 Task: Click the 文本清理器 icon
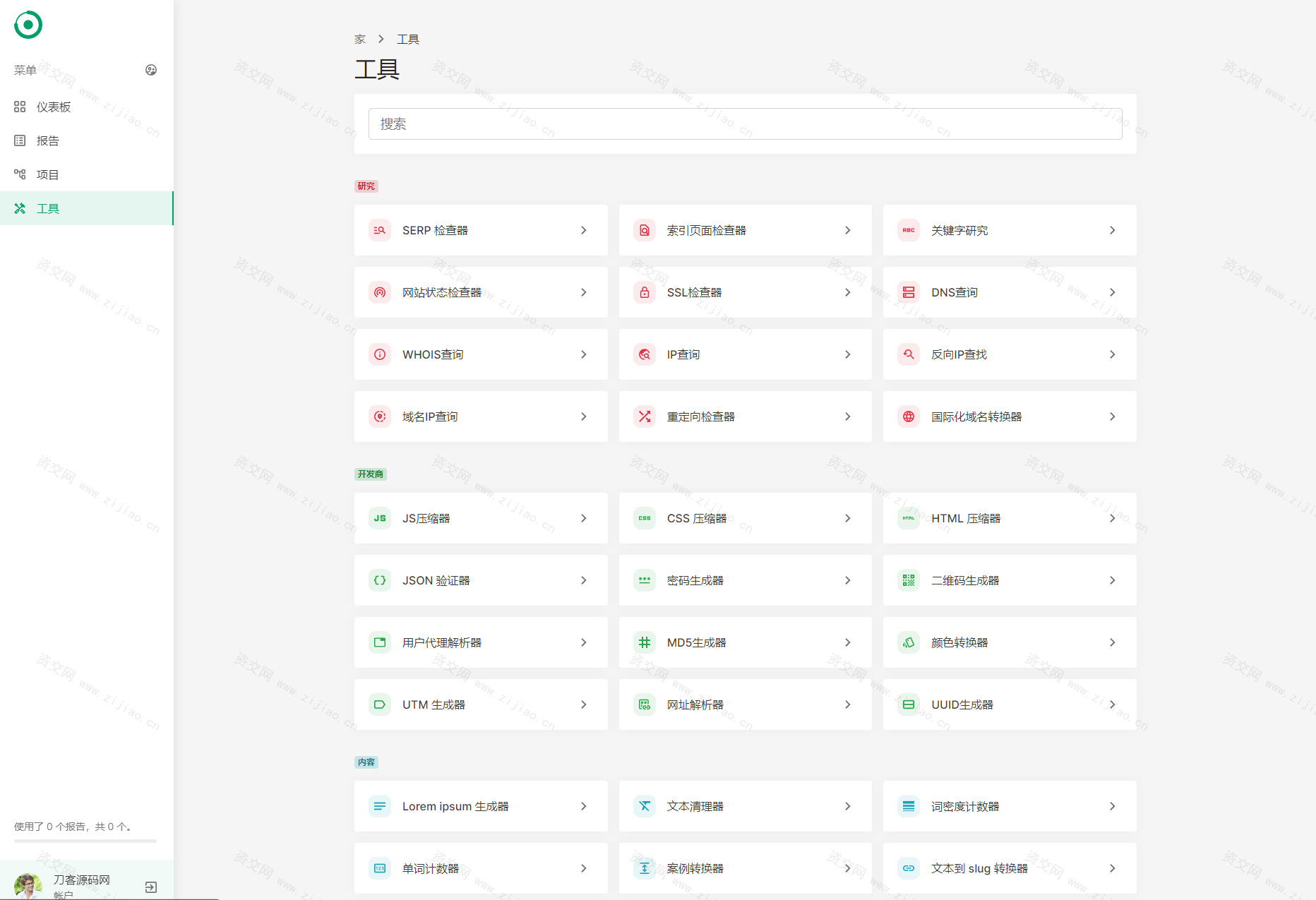(645, 806)
